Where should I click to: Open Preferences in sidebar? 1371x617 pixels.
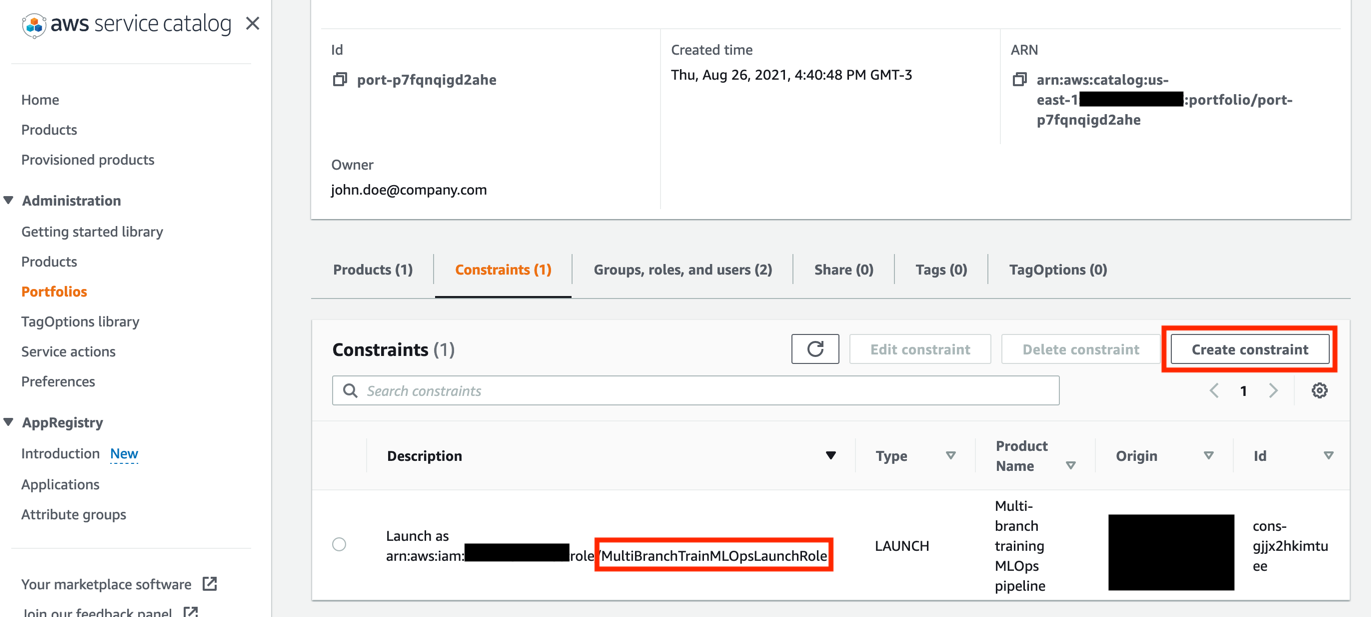tap(58, 382)
